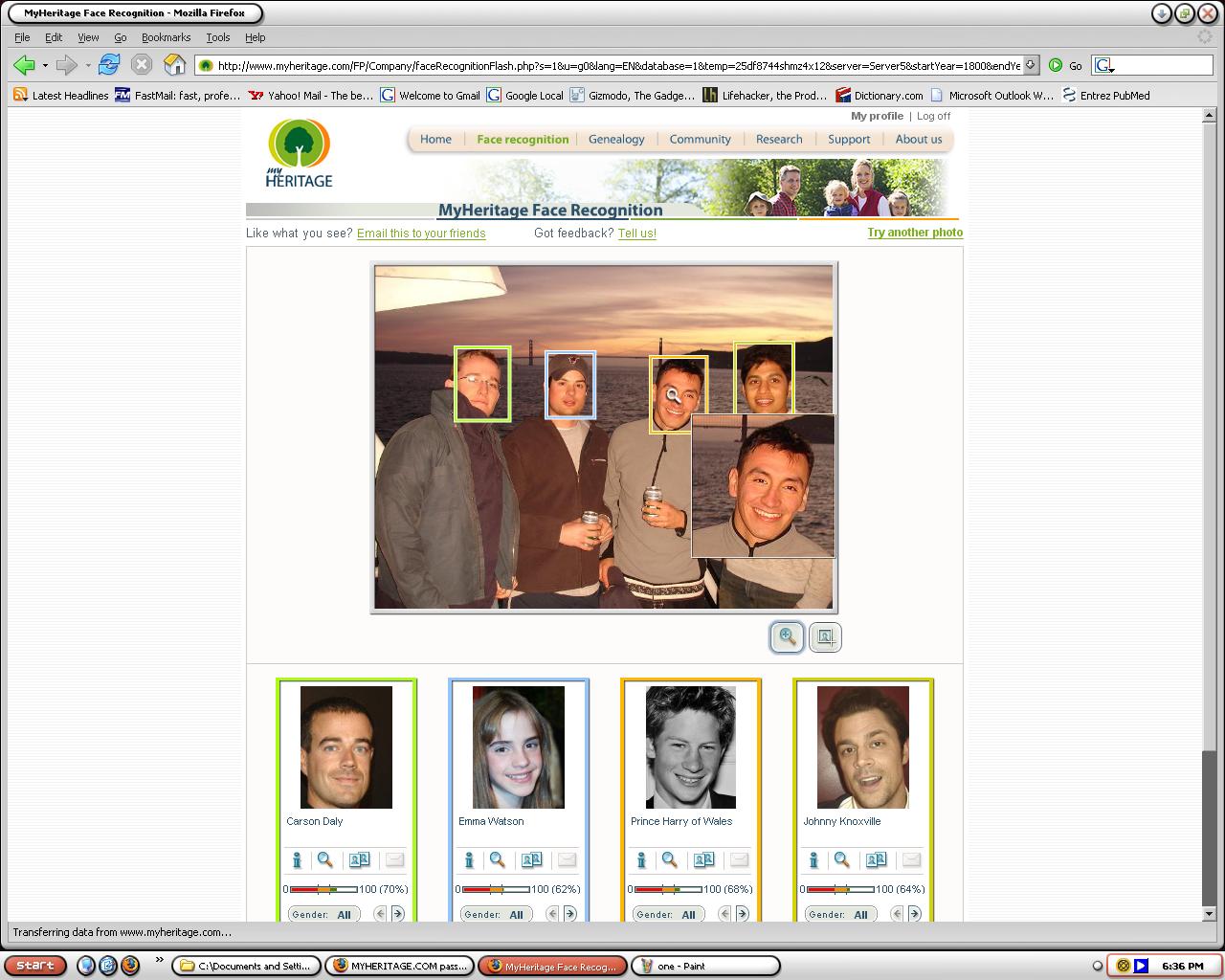Screen dimensions: 1225x980
Task: Switch to 'one - Paint' taskbar window
Action: pos(705,966)
